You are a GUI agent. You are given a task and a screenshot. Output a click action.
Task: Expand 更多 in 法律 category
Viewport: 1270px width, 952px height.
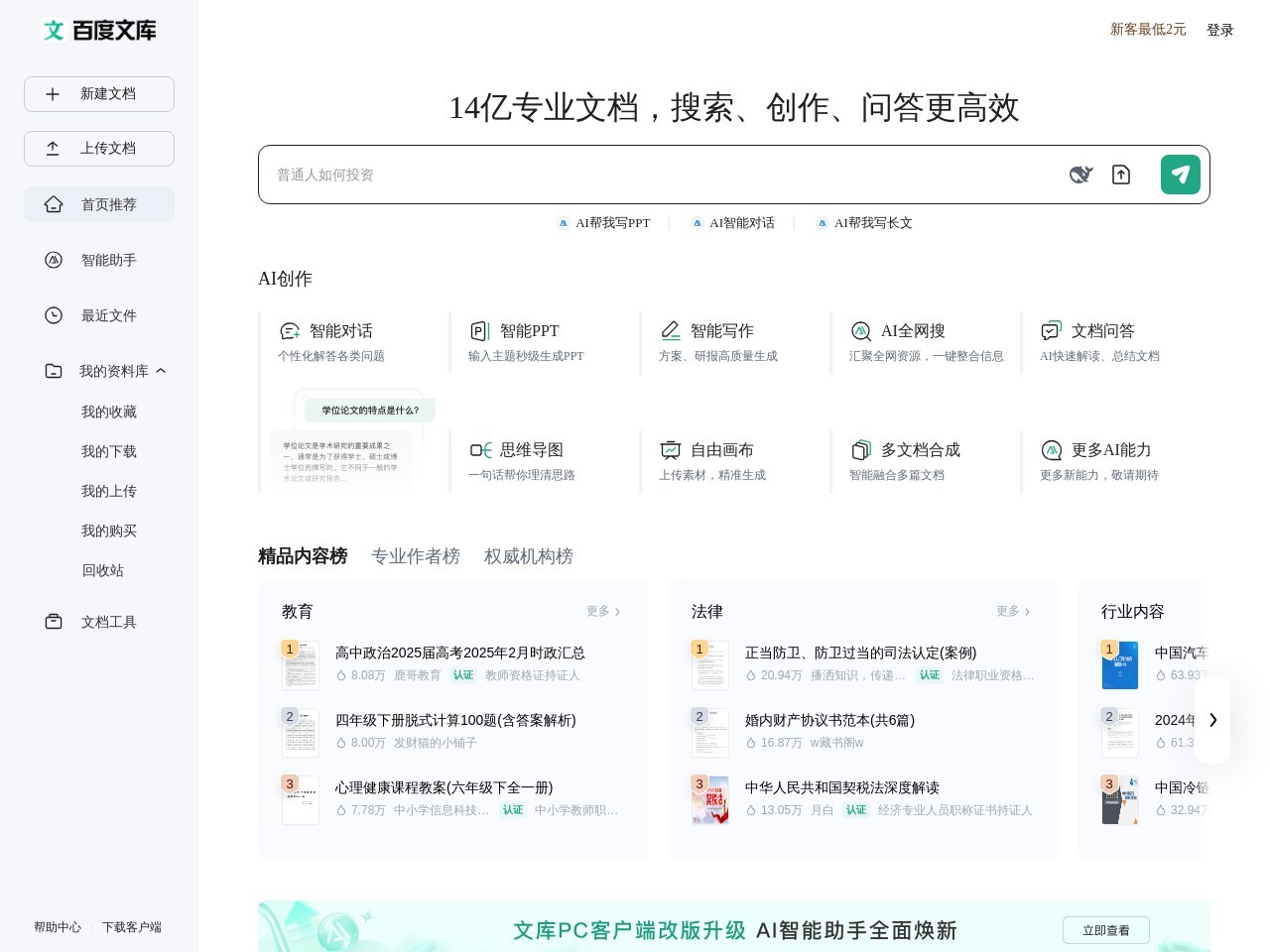[1013, 612]
